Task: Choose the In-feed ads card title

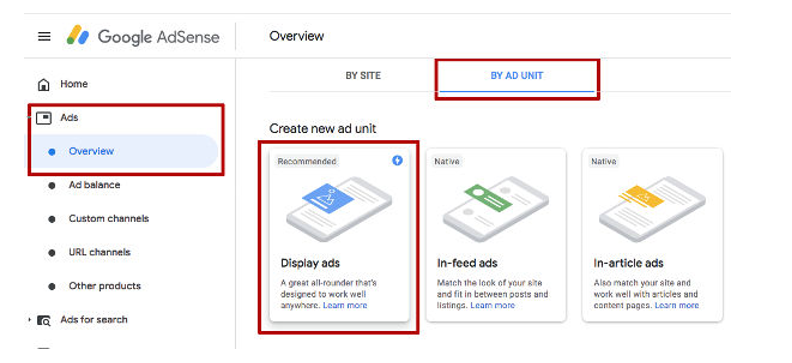Action: click(x=467, y=263)
